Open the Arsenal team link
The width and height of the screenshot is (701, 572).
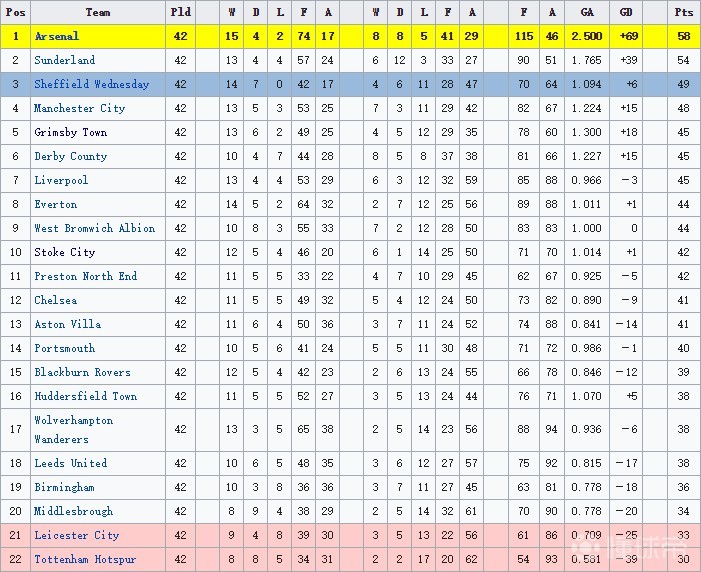click(56, 36)
